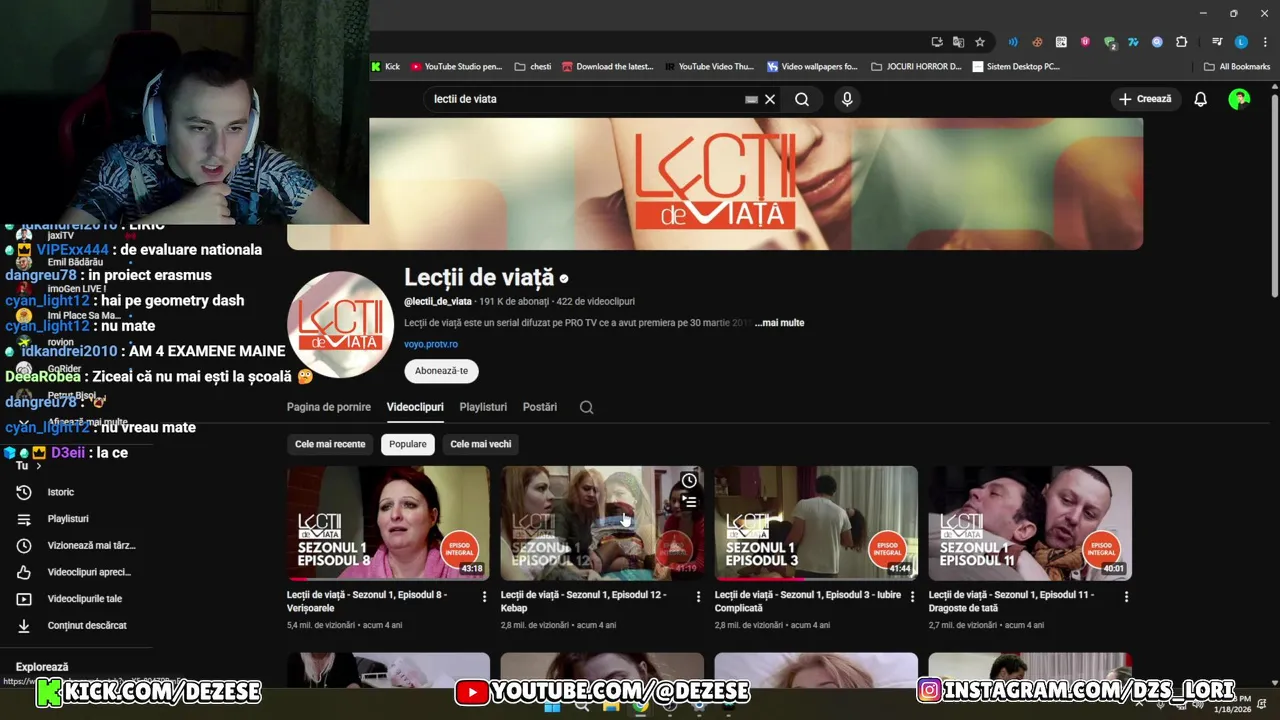Select the Populare sort chip
The width and height of the screenshot is (1280, 720).
[408, 444]
